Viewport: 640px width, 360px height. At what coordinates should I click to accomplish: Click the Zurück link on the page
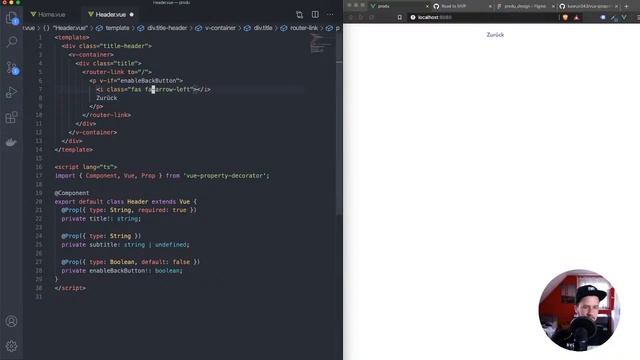[495, 35]
